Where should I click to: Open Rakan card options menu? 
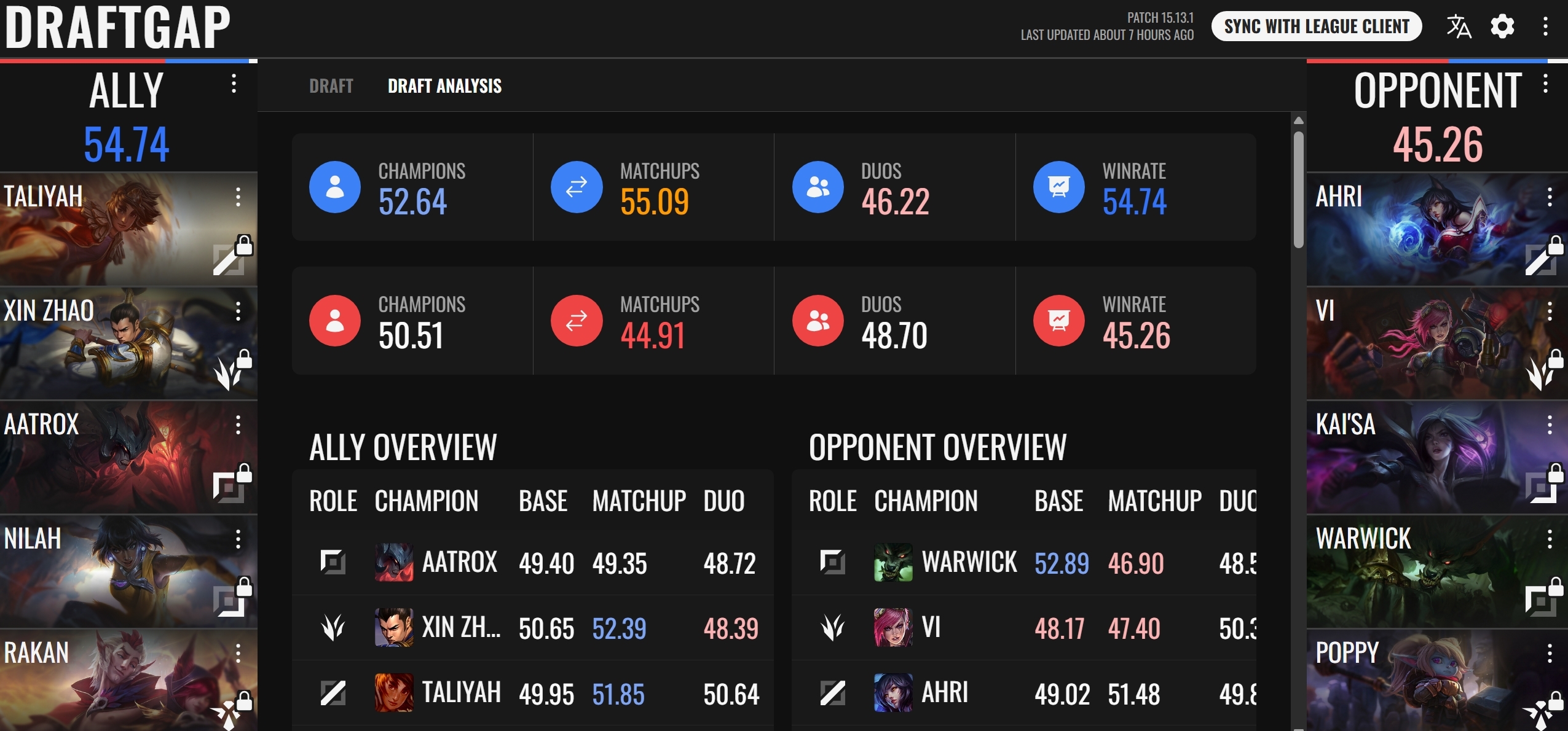pos(238,654)
